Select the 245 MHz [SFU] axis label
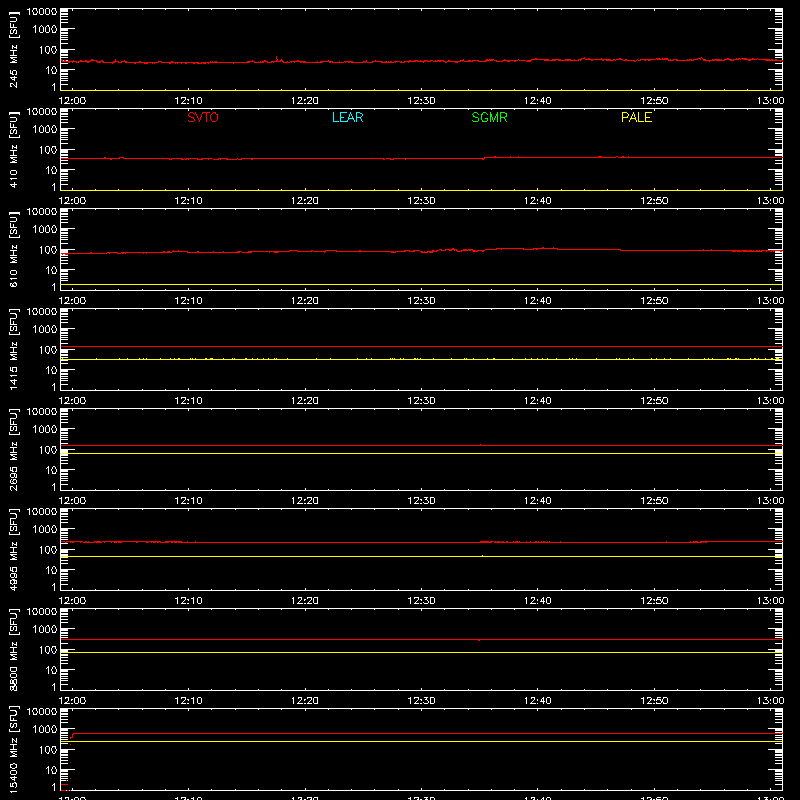800x800 pixels. pos(13,49)
